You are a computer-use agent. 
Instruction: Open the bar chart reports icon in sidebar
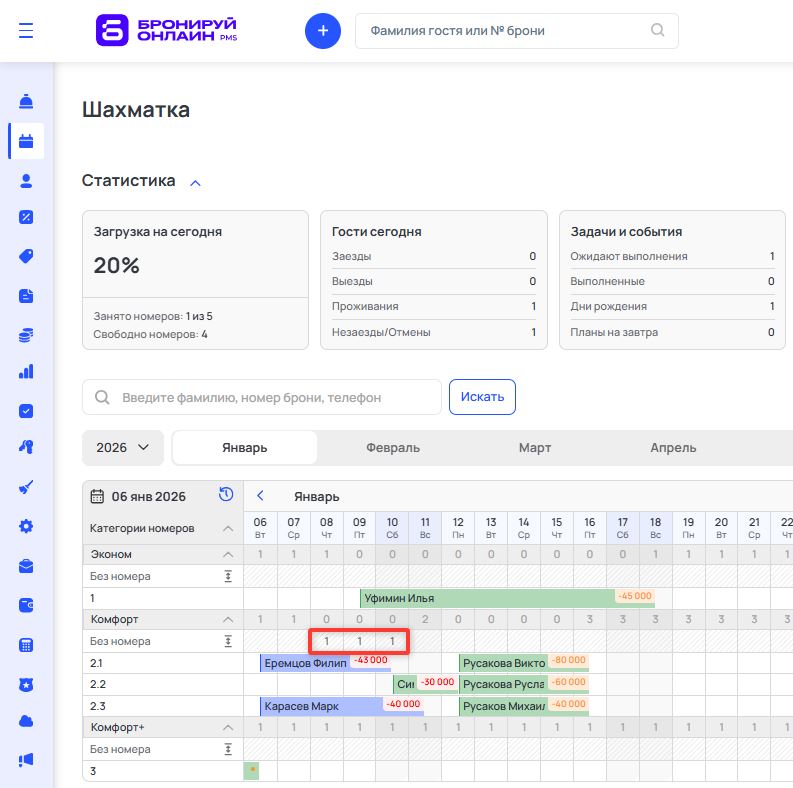coord(26,372)
